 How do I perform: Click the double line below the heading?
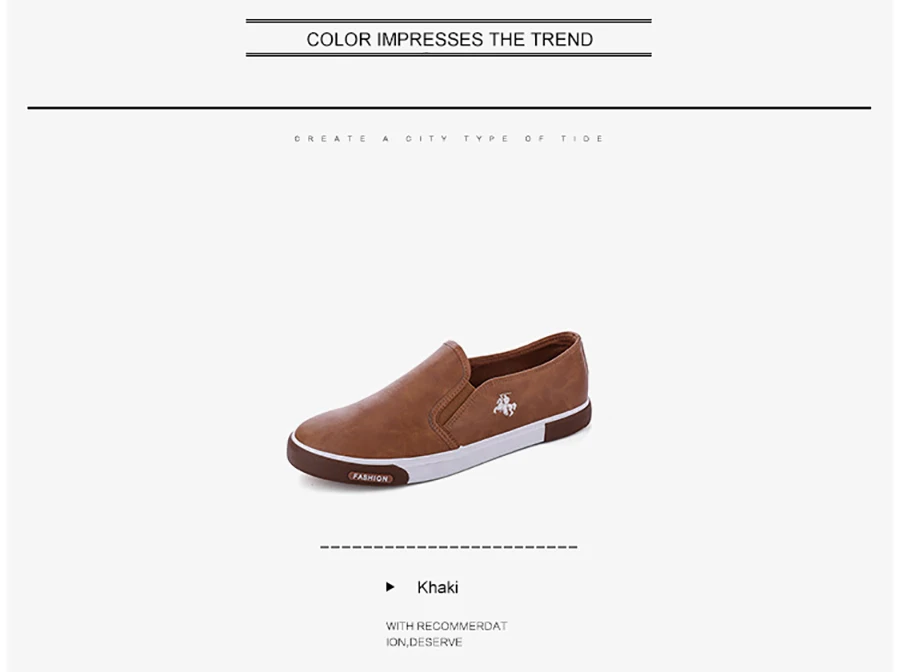pyautogui.click(x=449, y=55)
